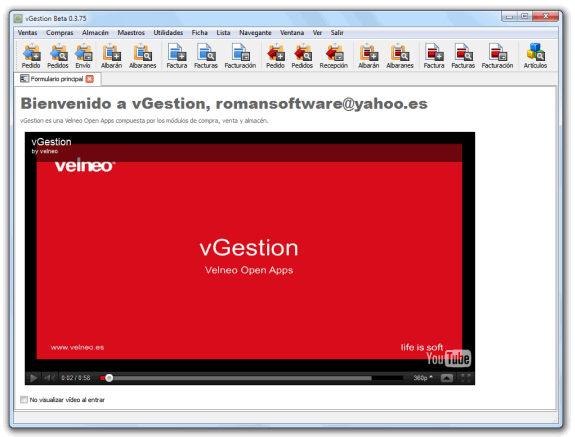Viewport: 575px width, 437px height.
Task: Minimize the vGestion window
Action: click(x=509, y=16)
